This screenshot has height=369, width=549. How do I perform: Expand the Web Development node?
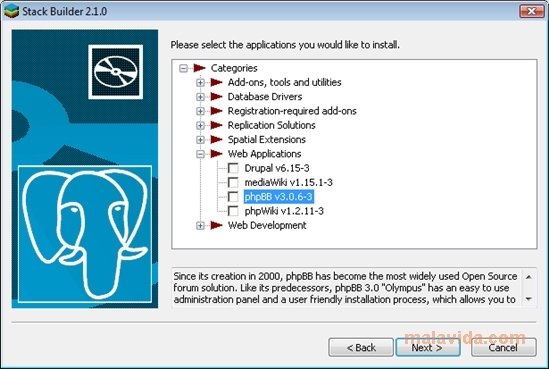[x=200, y=225]
